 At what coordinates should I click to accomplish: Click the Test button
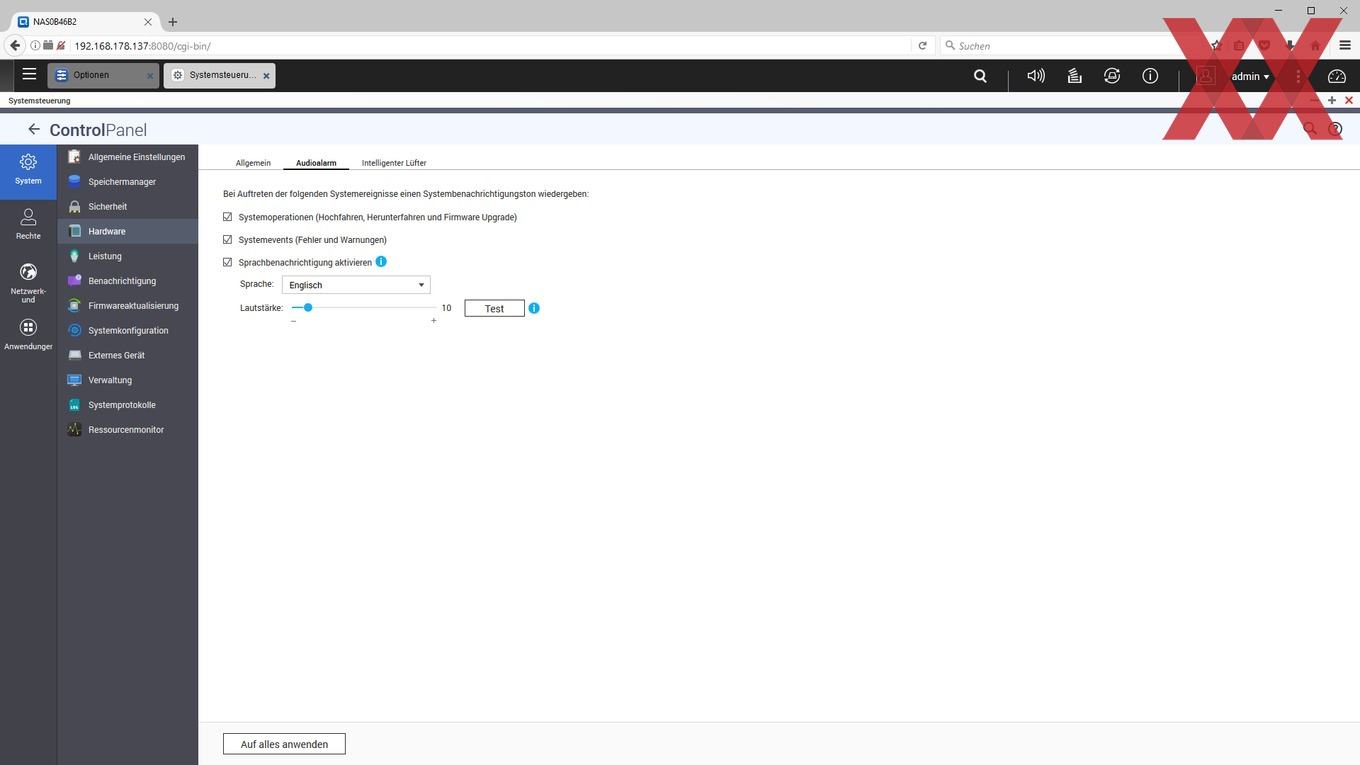coord(494,308)
